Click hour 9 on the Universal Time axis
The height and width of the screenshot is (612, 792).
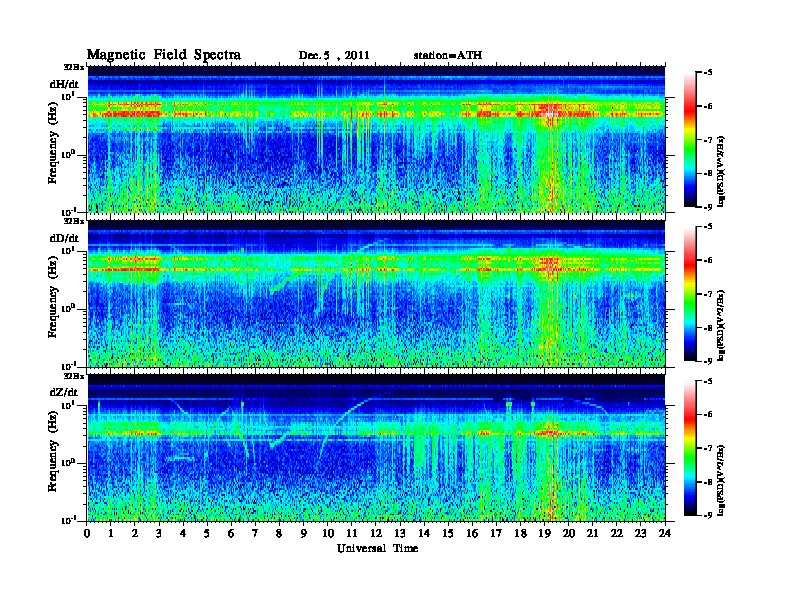point(304,534)
